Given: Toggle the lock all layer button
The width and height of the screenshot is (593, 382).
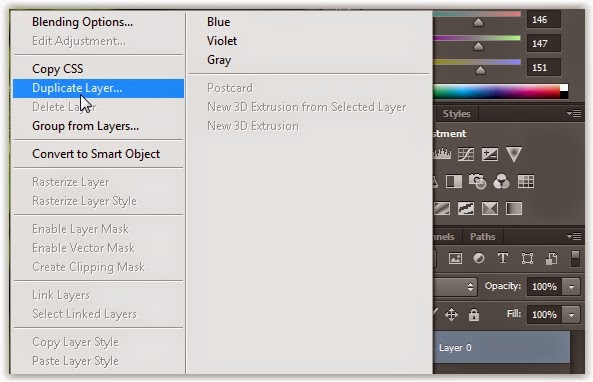Looking at the screenshot, I should pos(474,314).
